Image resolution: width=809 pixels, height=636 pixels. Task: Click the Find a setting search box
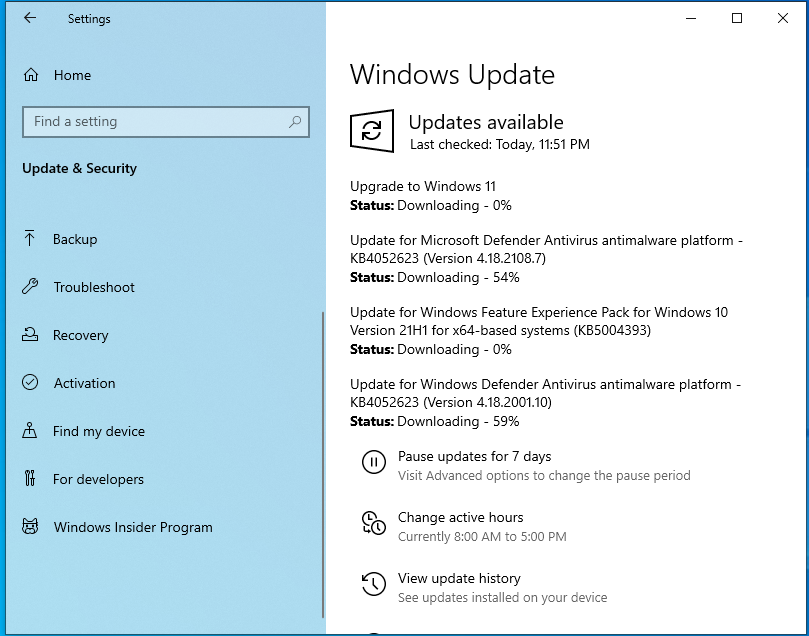point(166,122)
